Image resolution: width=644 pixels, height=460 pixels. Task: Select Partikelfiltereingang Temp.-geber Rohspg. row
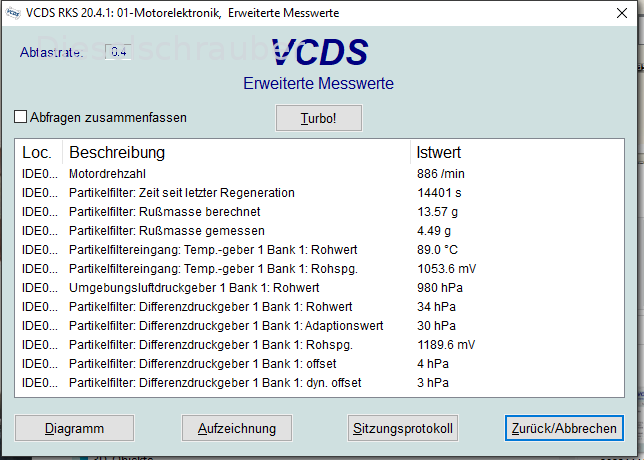[x=320, y=269]
